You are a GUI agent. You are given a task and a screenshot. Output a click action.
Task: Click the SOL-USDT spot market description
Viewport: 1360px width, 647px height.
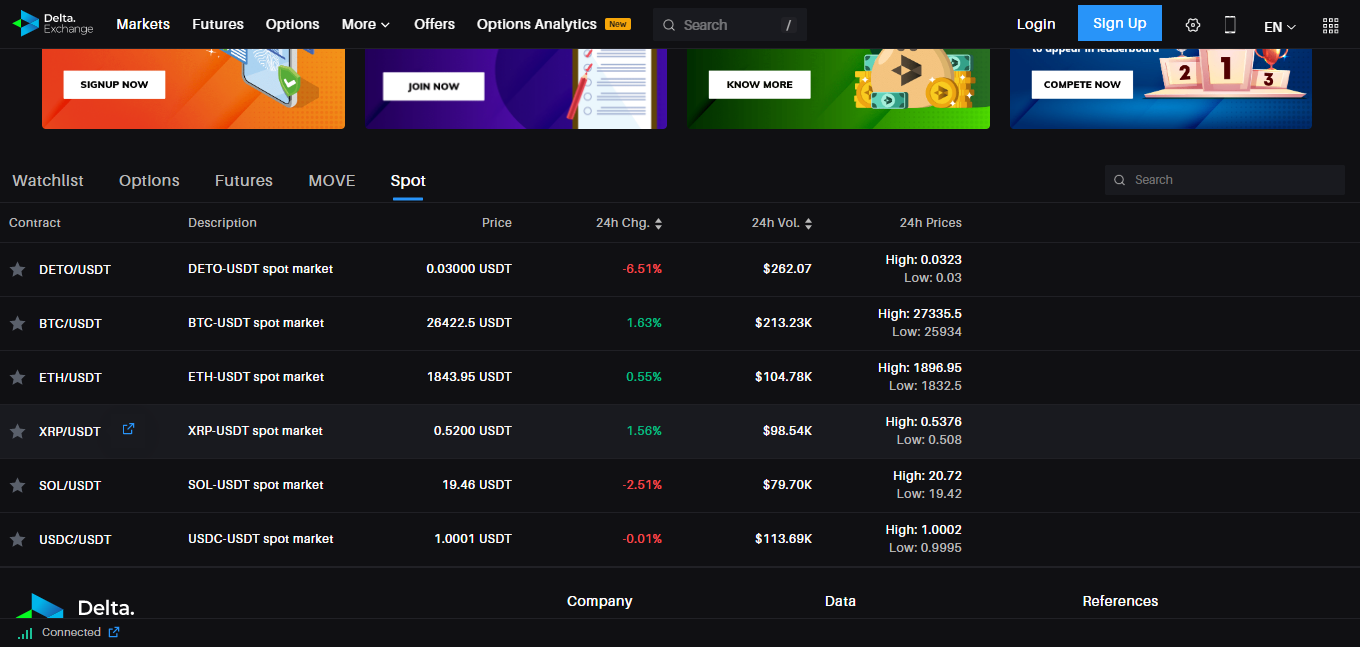point(256,485)
